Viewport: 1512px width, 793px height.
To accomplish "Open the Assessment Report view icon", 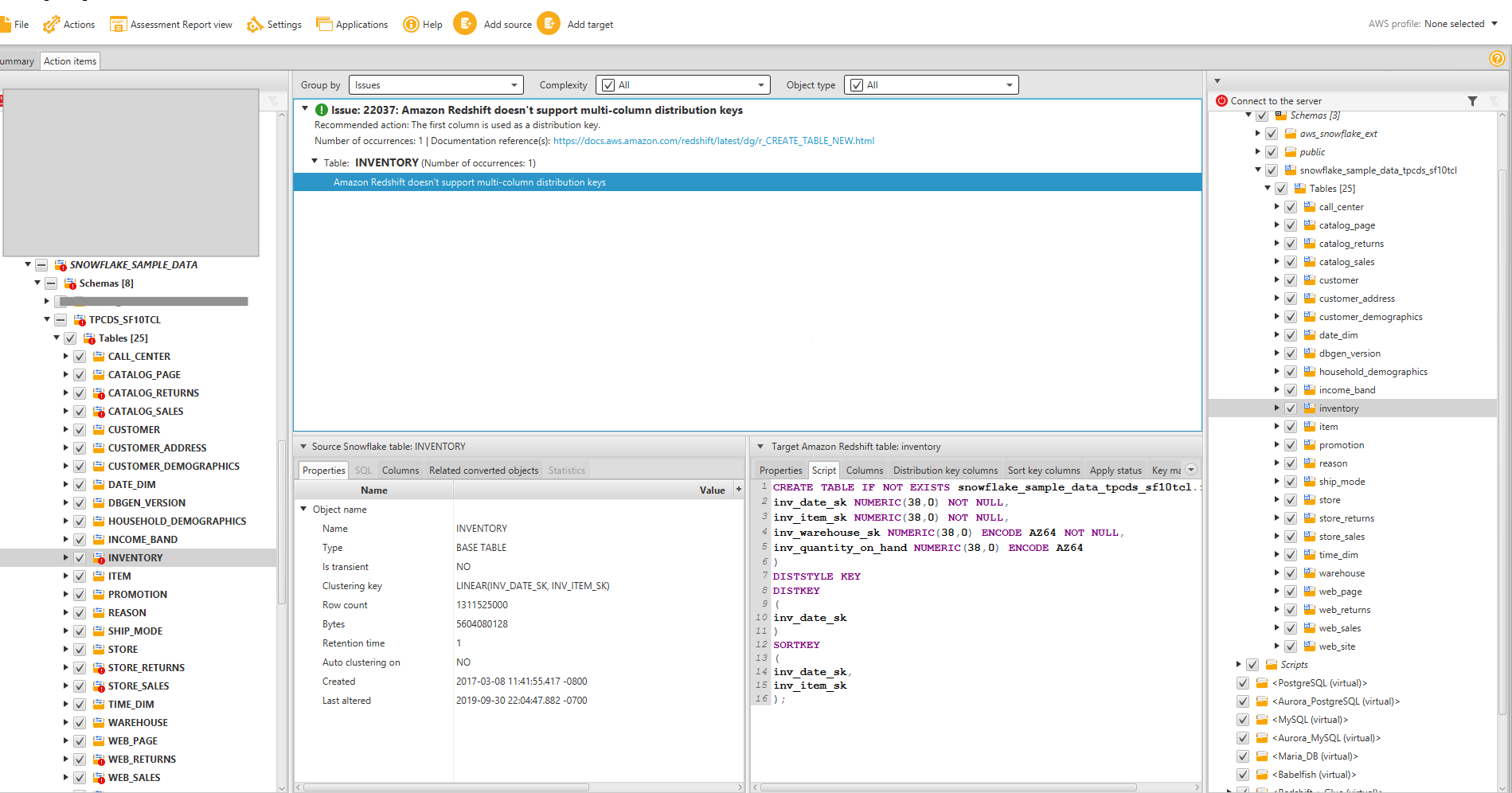I will click(118, 25).
